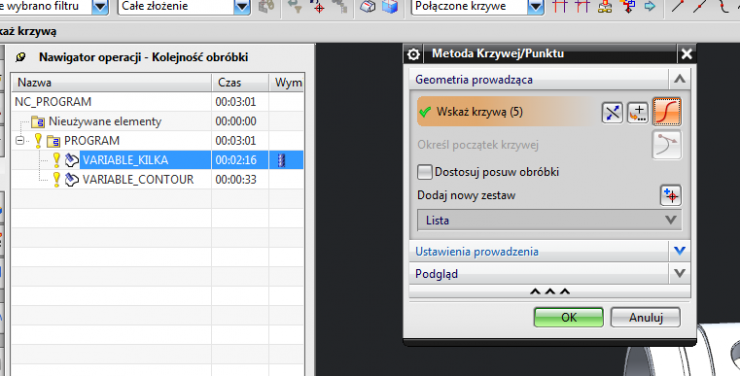Image resolution: width=740 pixels, height=376 pixels.
Task: Click the tool path status icon in VARIABLE_KILKA row
Action: pos(281,160)
